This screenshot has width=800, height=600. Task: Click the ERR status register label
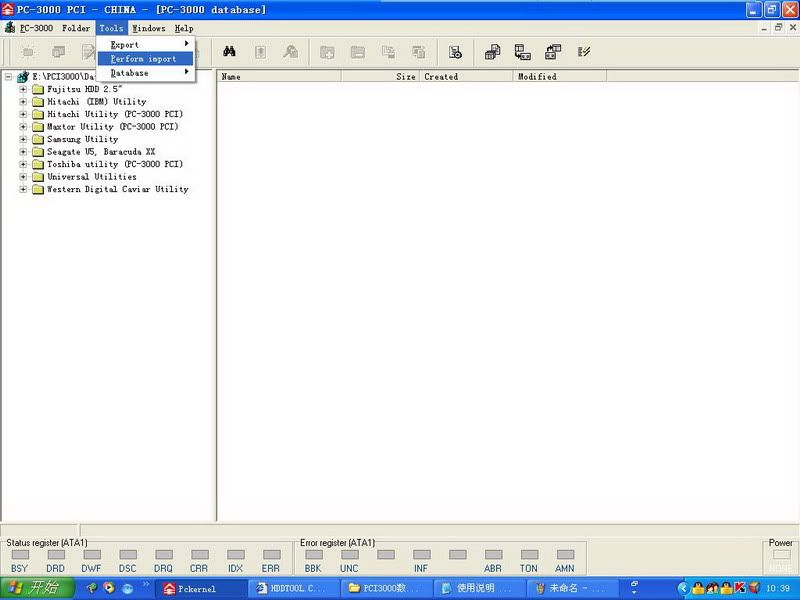click(x=271, y=568)
